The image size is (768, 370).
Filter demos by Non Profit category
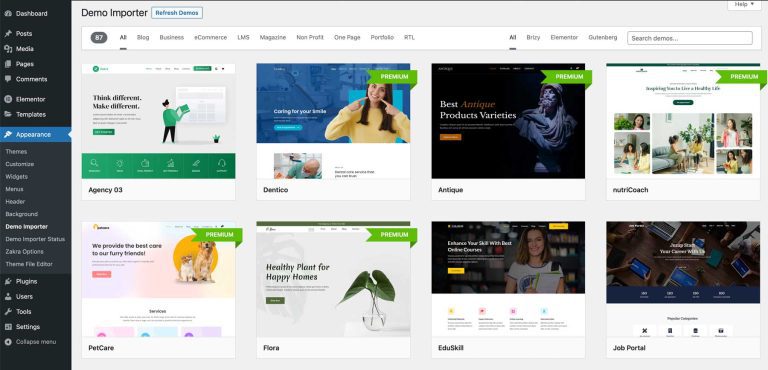pos(310,38)
